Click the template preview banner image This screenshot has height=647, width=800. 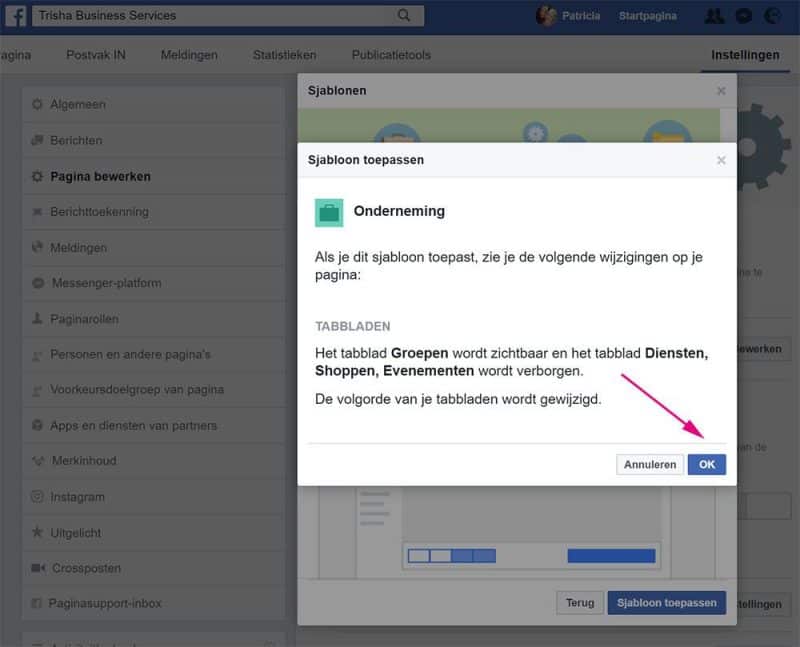coord(509,125)
